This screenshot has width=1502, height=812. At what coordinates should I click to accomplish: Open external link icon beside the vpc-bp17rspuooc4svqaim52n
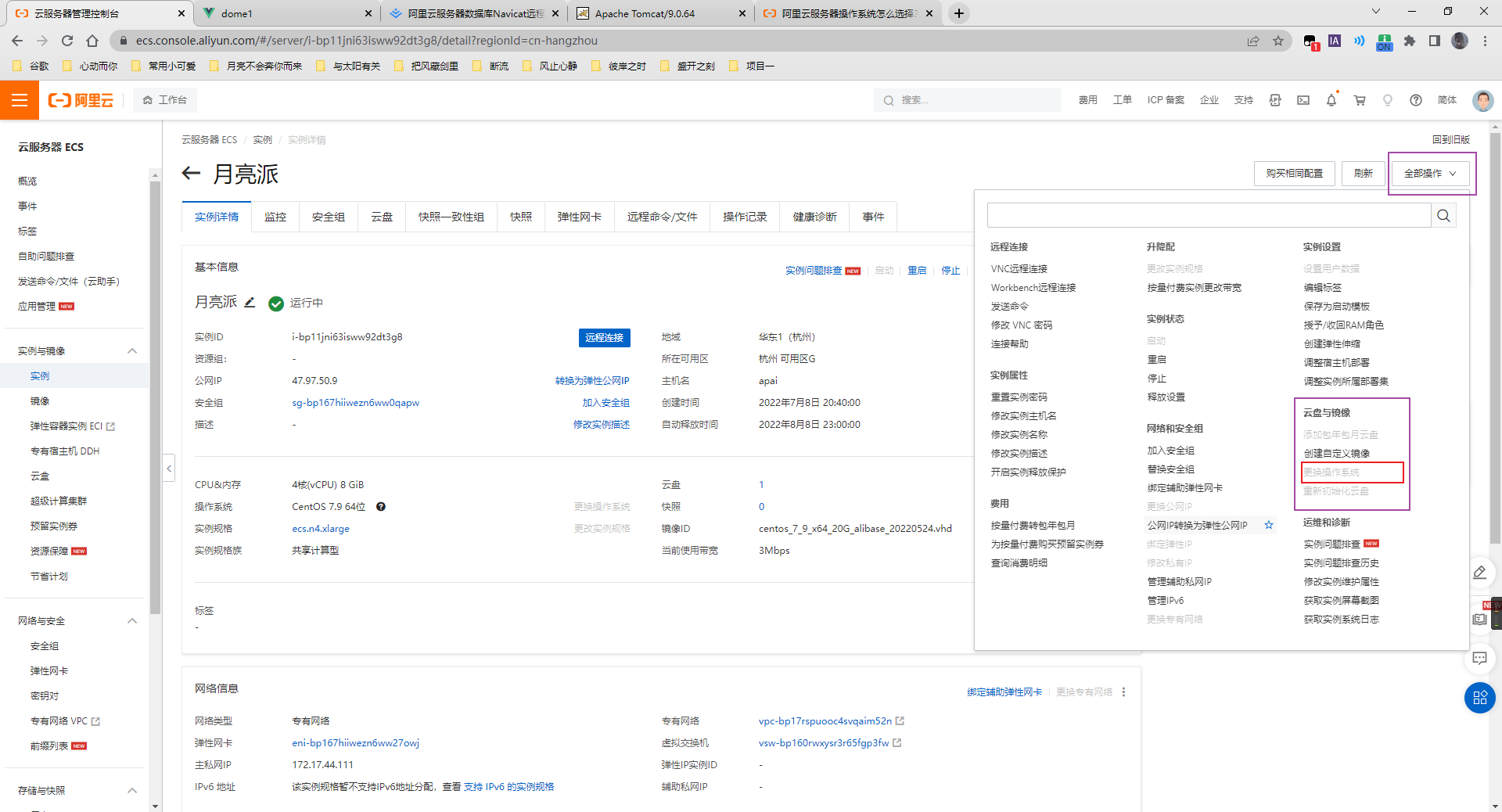tap(900, 720)
